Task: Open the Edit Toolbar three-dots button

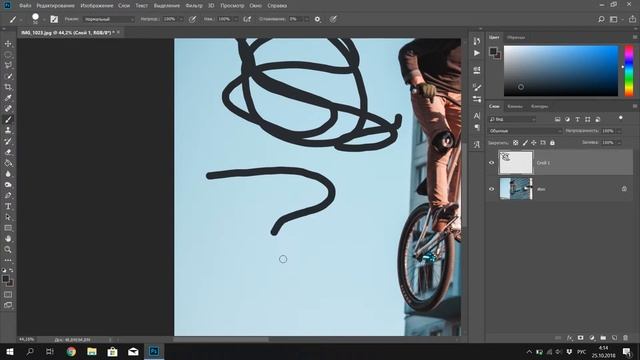Action: tap(8, 260)
